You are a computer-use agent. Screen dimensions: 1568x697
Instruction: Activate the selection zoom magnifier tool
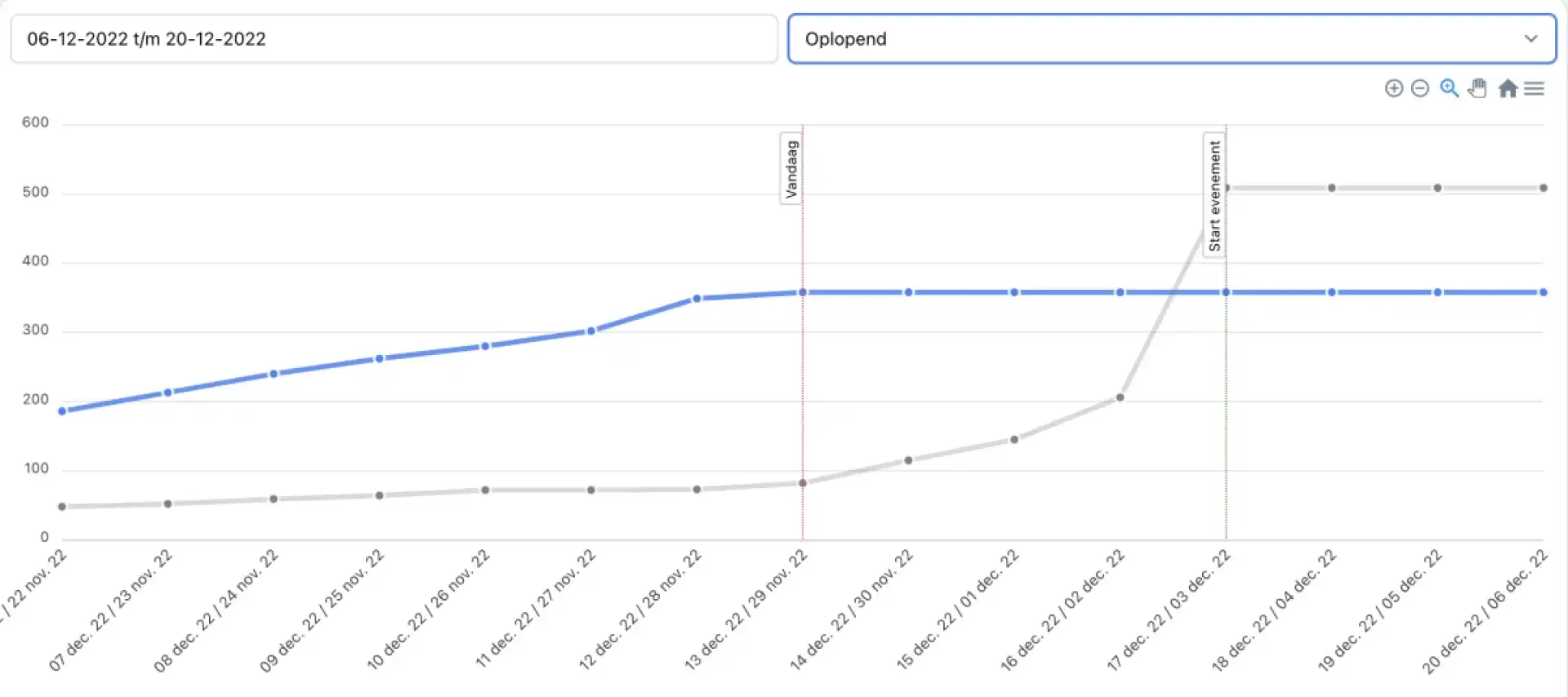1450,88
